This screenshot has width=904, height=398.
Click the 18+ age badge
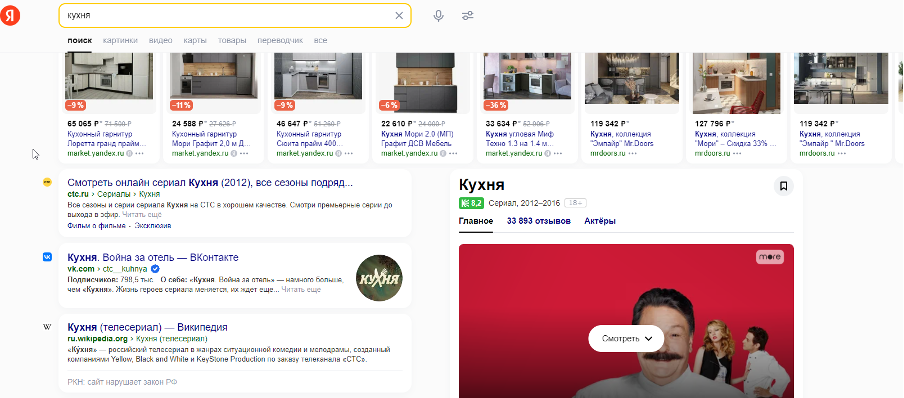[x=575, y=203]
